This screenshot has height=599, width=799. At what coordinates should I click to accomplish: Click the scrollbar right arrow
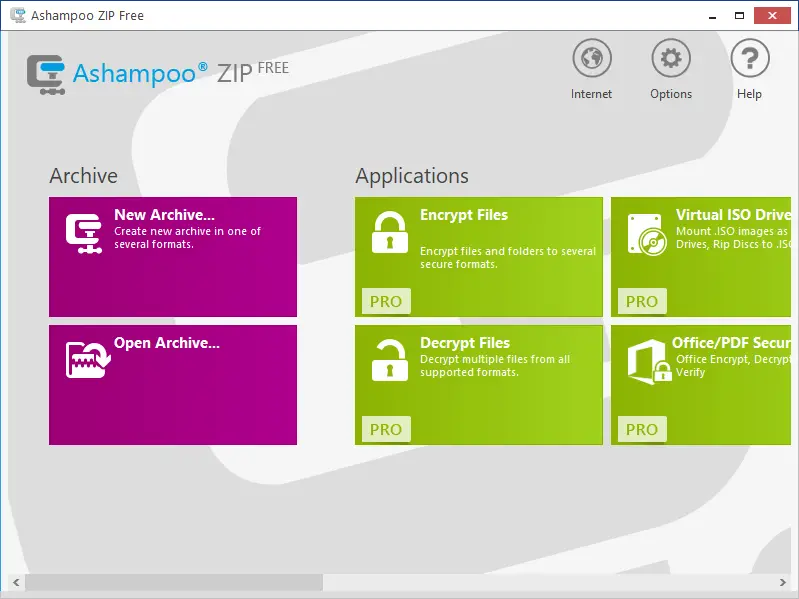(x=783, y=582)
